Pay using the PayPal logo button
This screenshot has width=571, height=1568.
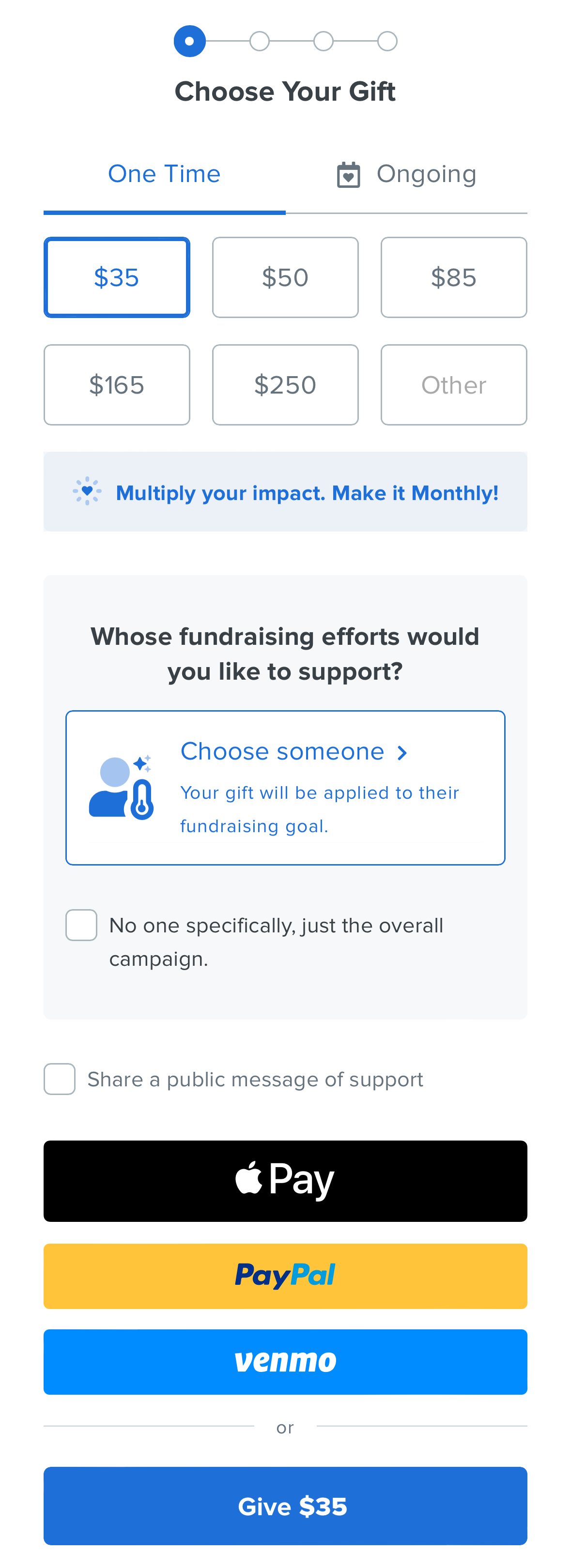point(285,1276)
